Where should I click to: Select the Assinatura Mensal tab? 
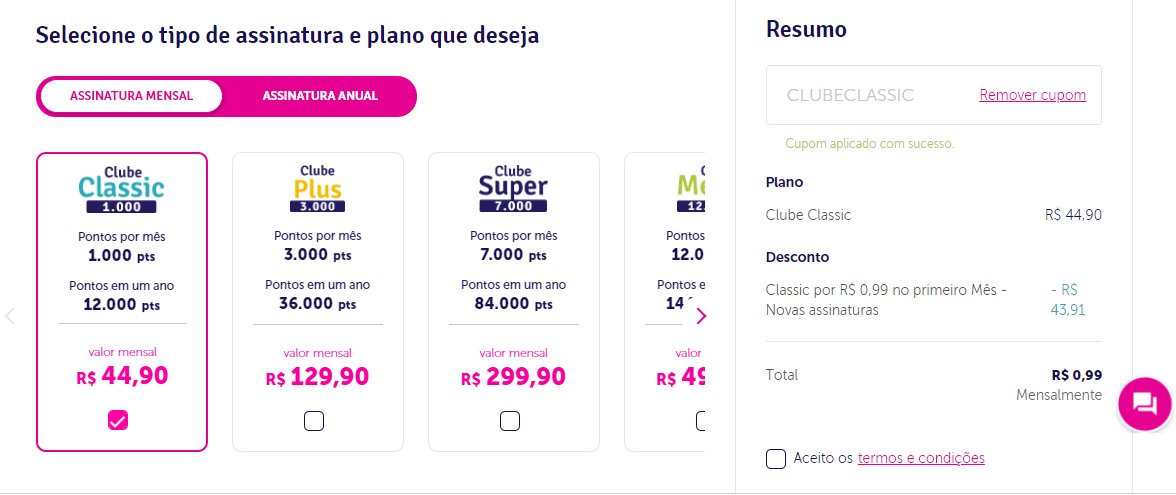point(131,96)
